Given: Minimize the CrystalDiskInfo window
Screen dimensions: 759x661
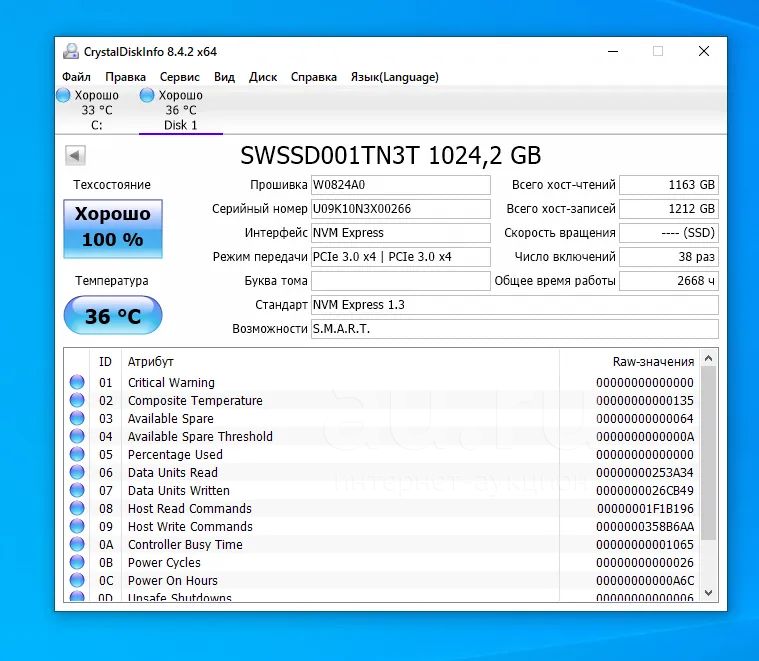Looking at the screenshot, I should point(613,51).
